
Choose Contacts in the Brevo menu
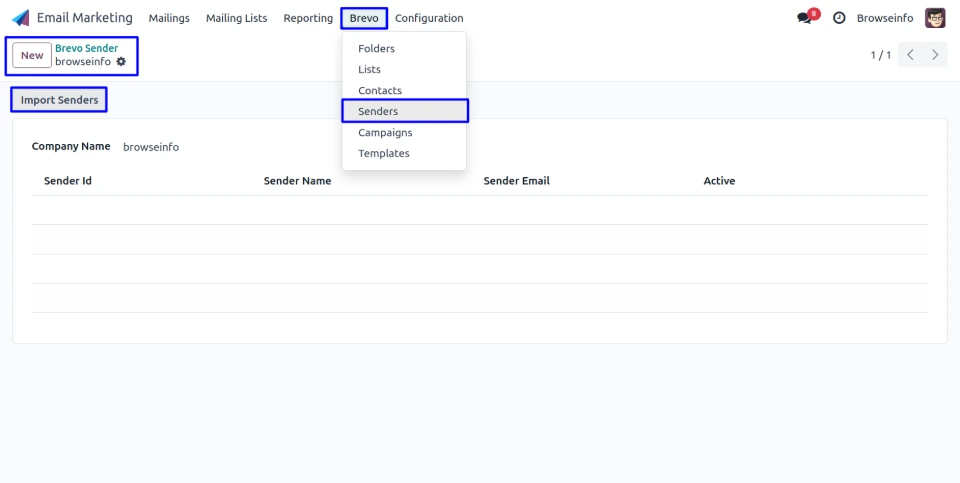pos(380,91)
